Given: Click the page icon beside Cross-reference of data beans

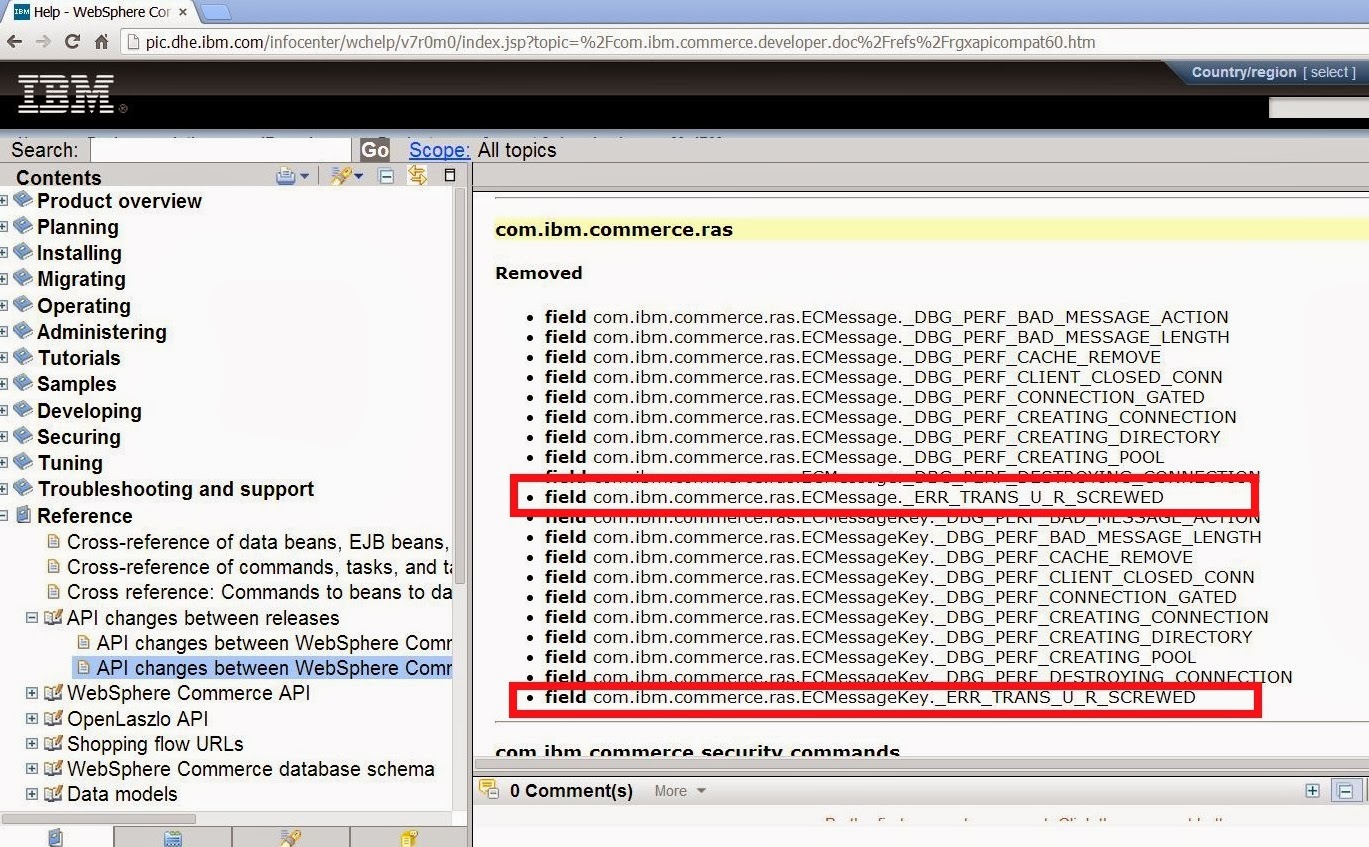Looking at the screenshot, I should (x=54, y=542).
